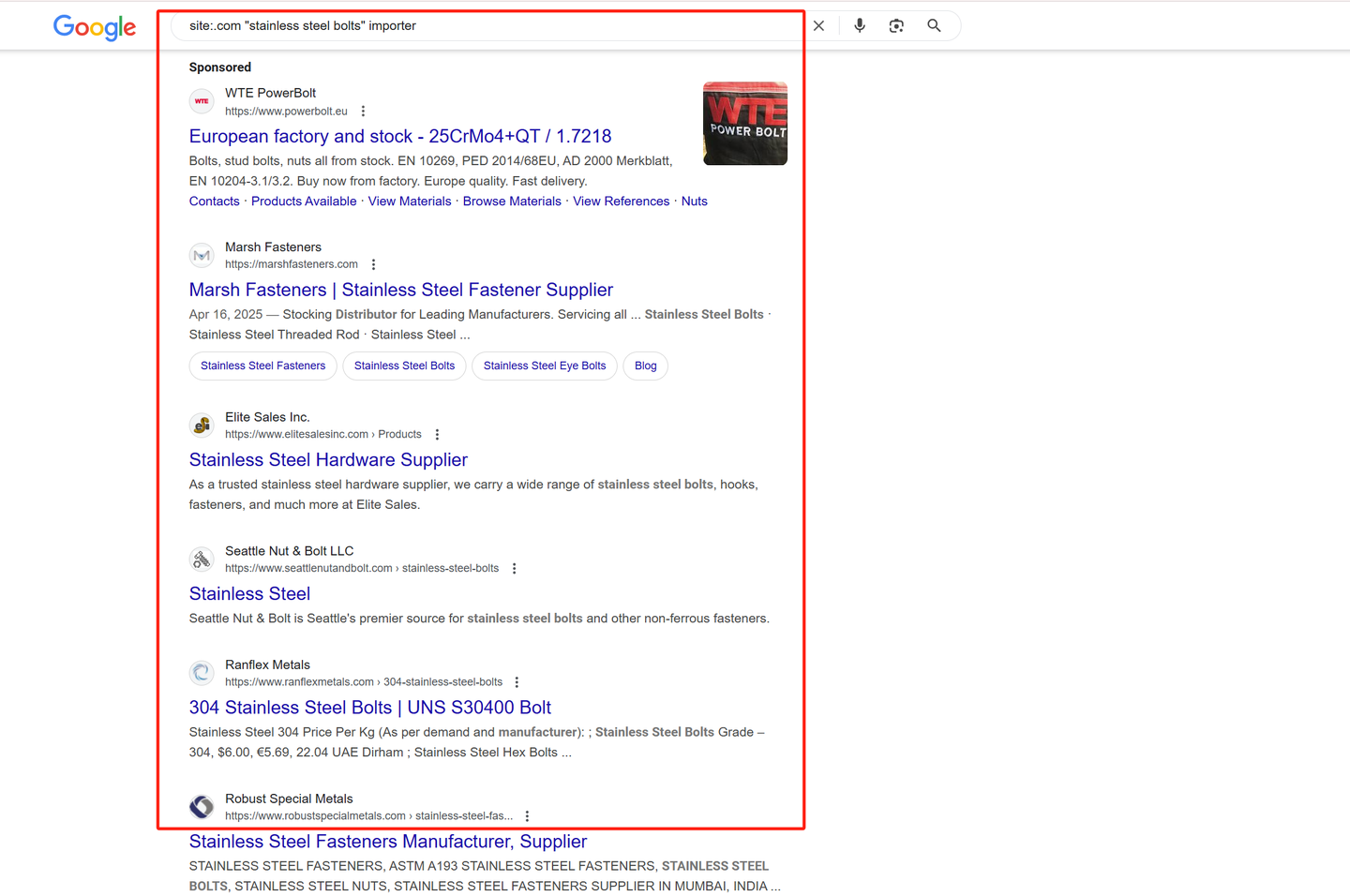Click the 'Robust Special Metals' site name

point(289,799)
